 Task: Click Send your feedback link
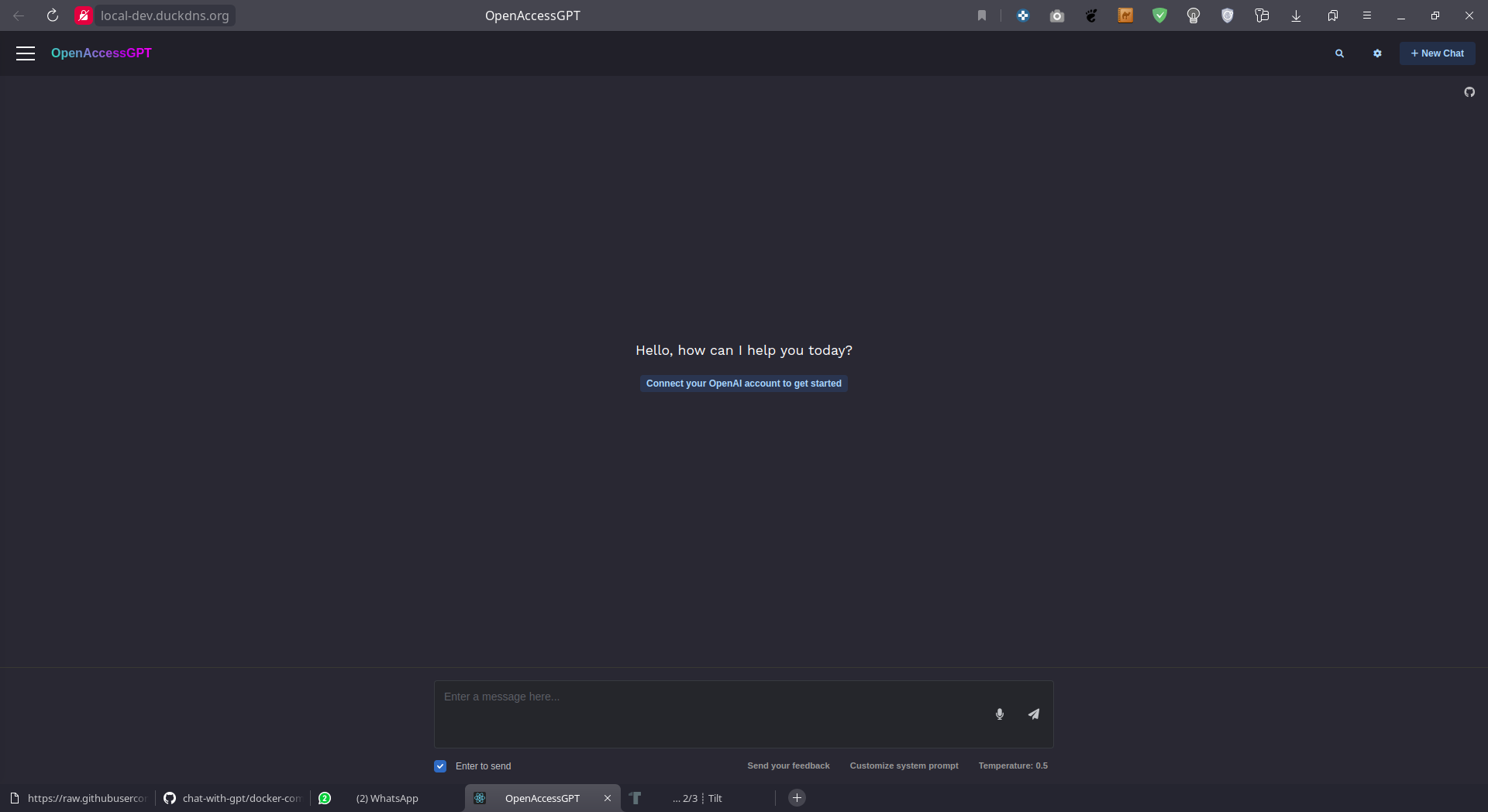(x=788, y=766)
